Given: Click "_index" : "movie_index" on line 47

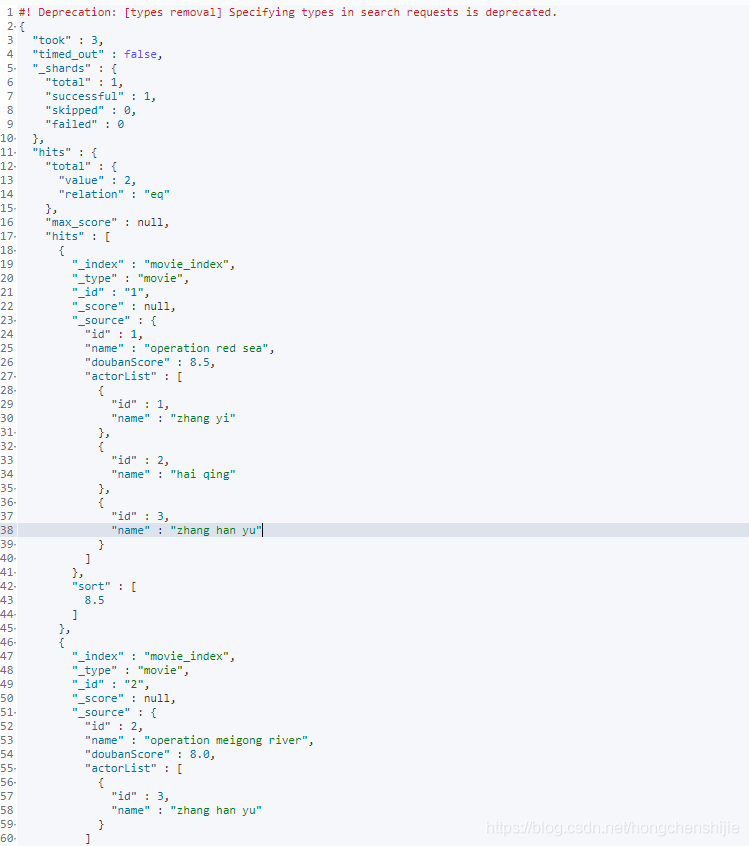Looking at the screenshot, I should 153,657.
